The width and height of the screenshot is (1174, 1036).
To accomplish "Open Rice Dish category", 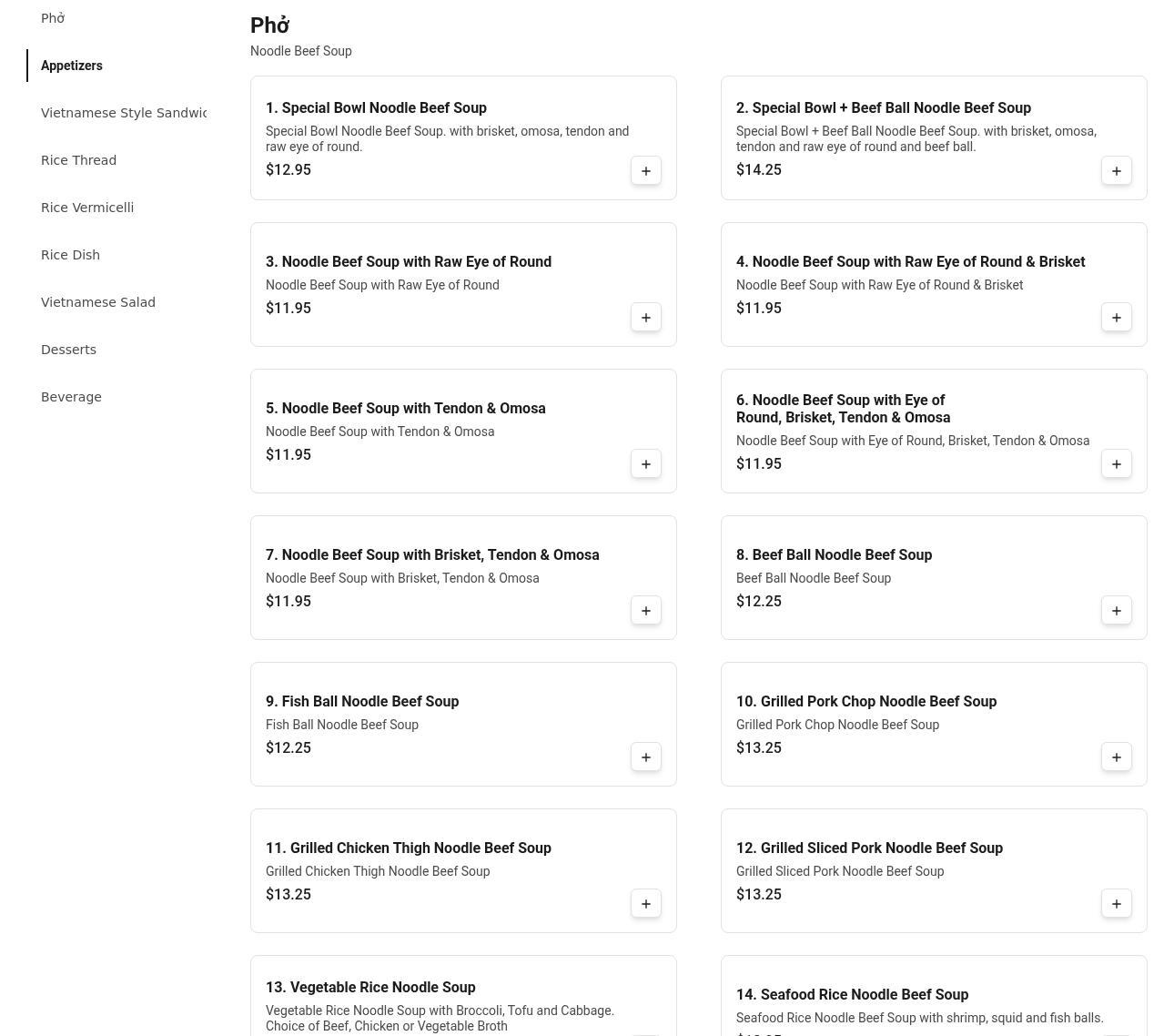I will pyautogui.click(x=70, y=255).
